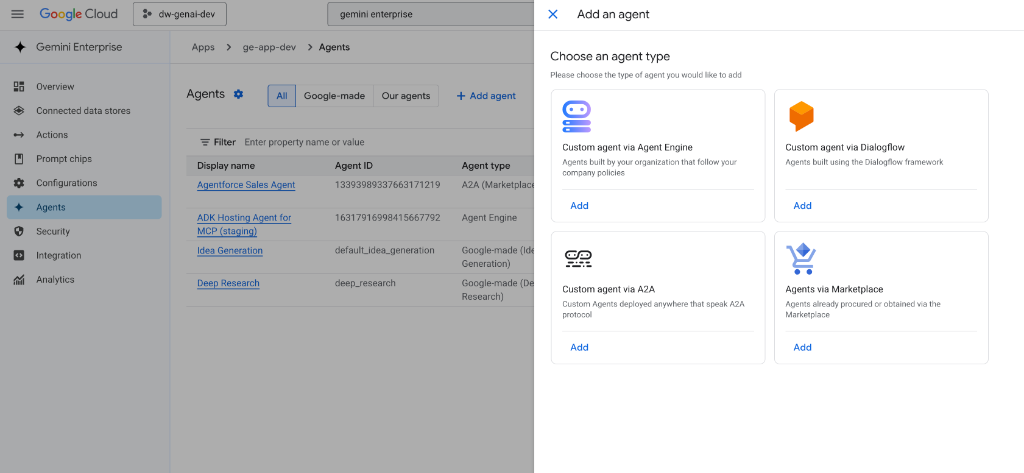Click the Configurations gear icon
The height and width of the screenshot is (473, 1024).
point(19,183)
